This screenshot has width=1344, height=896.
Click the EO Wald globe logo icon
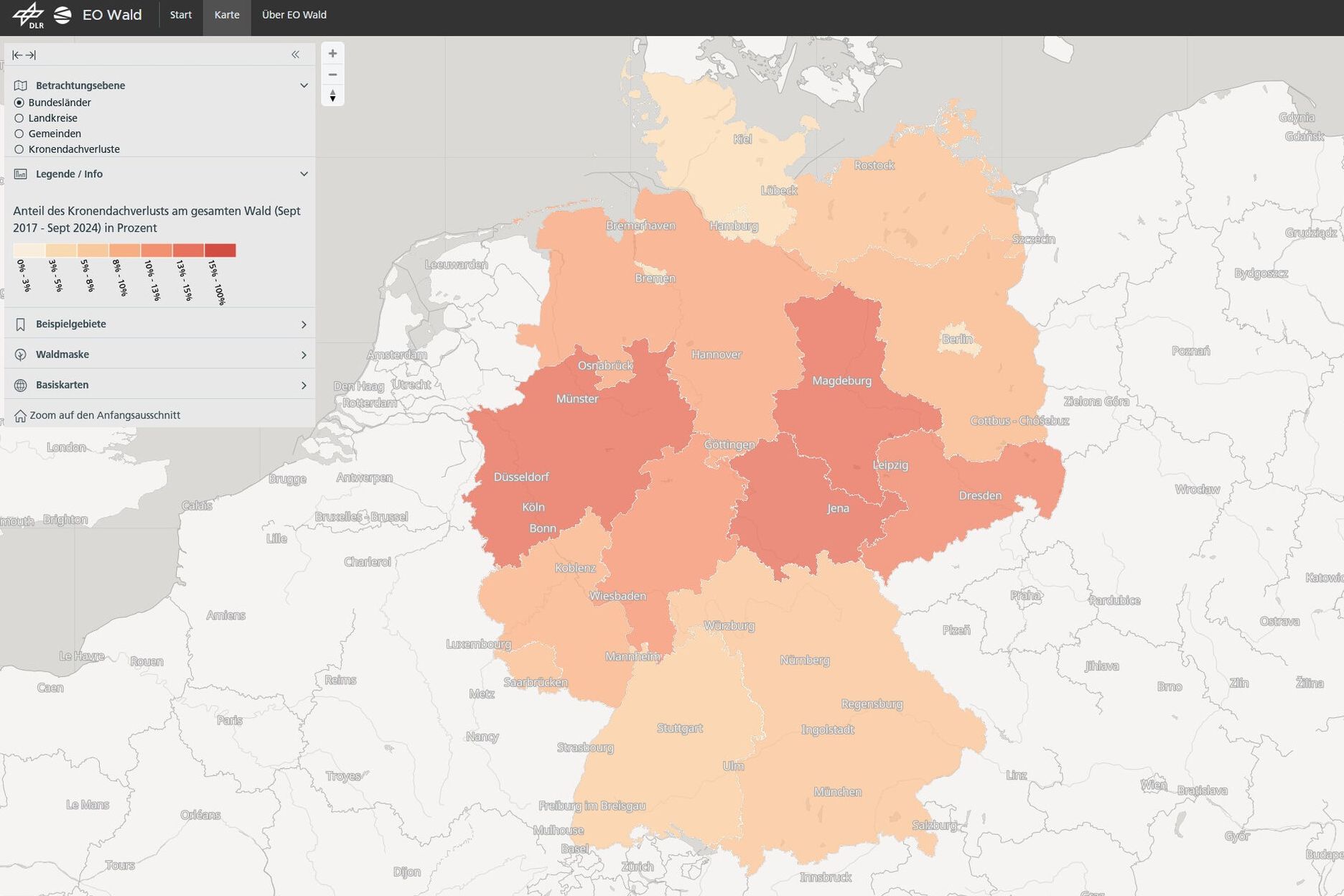point(62,15)
